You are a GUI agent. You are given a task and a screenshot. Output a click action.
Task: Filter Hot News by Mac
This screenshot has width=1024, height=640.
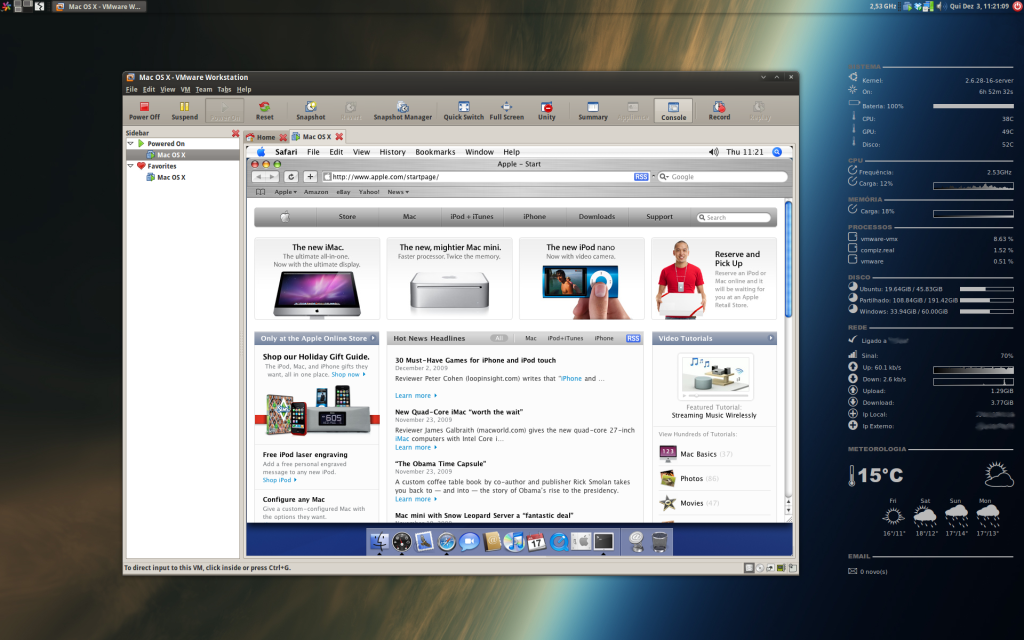[531, 338]
